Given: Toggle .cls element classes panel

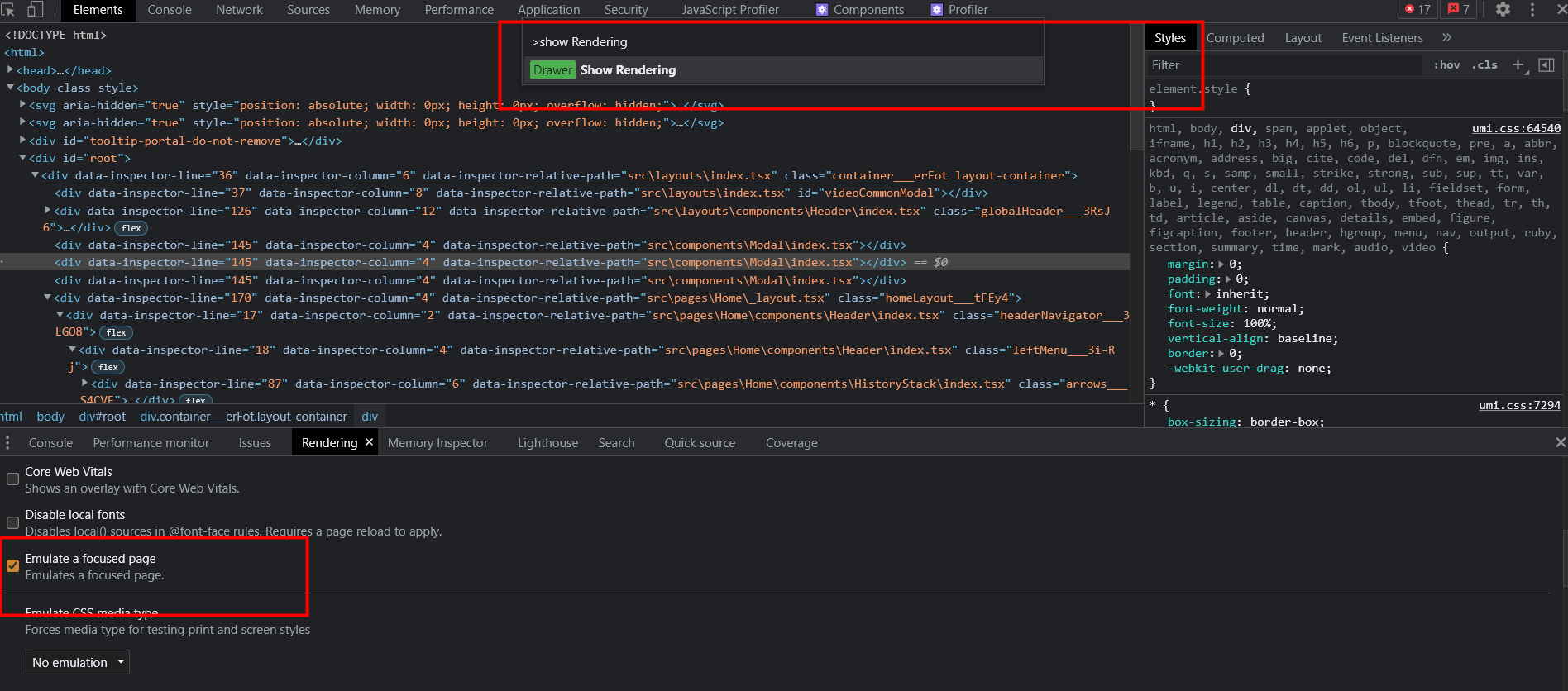Looking at the screenshot, I should tap(1484, 65).
